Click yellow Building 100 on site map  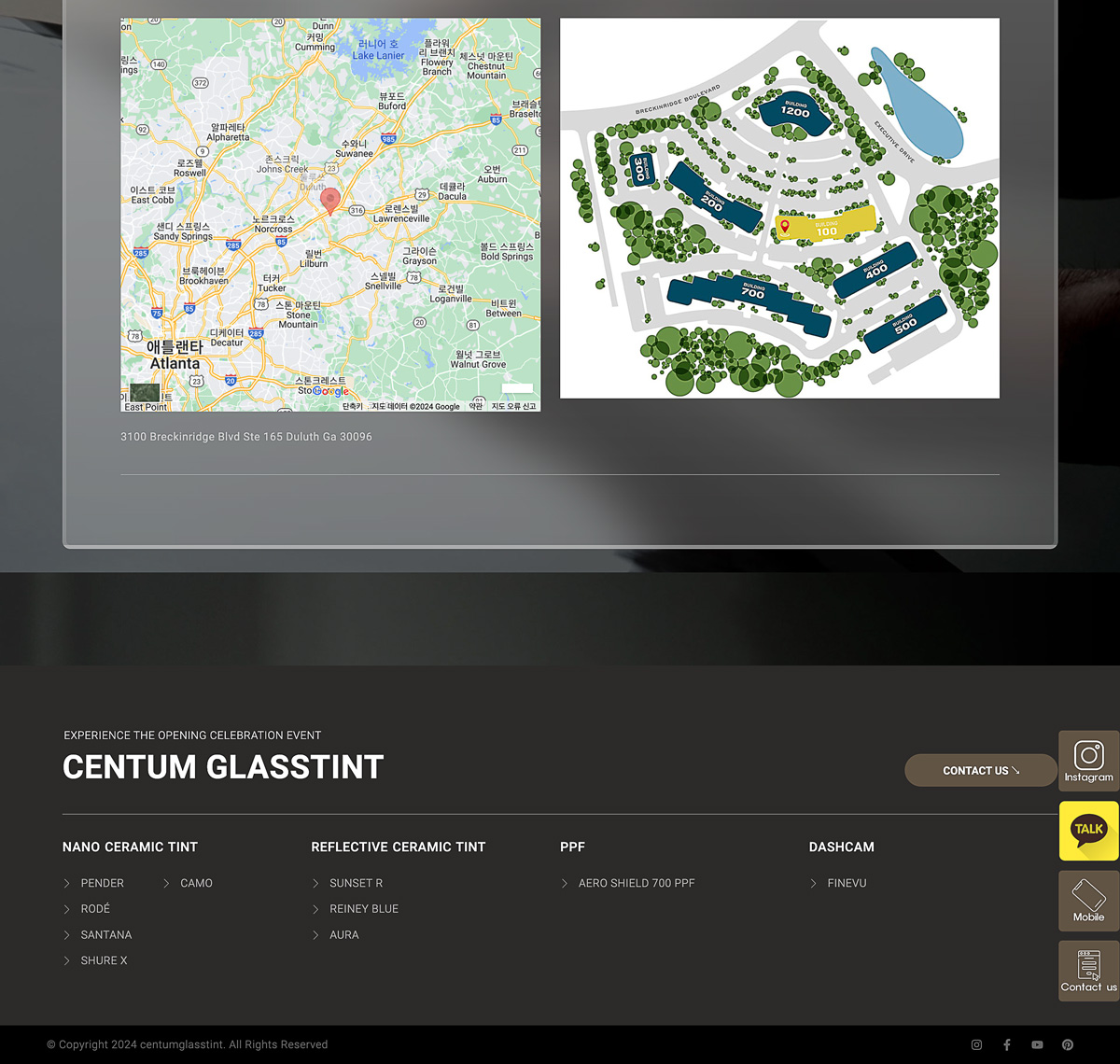826,226
